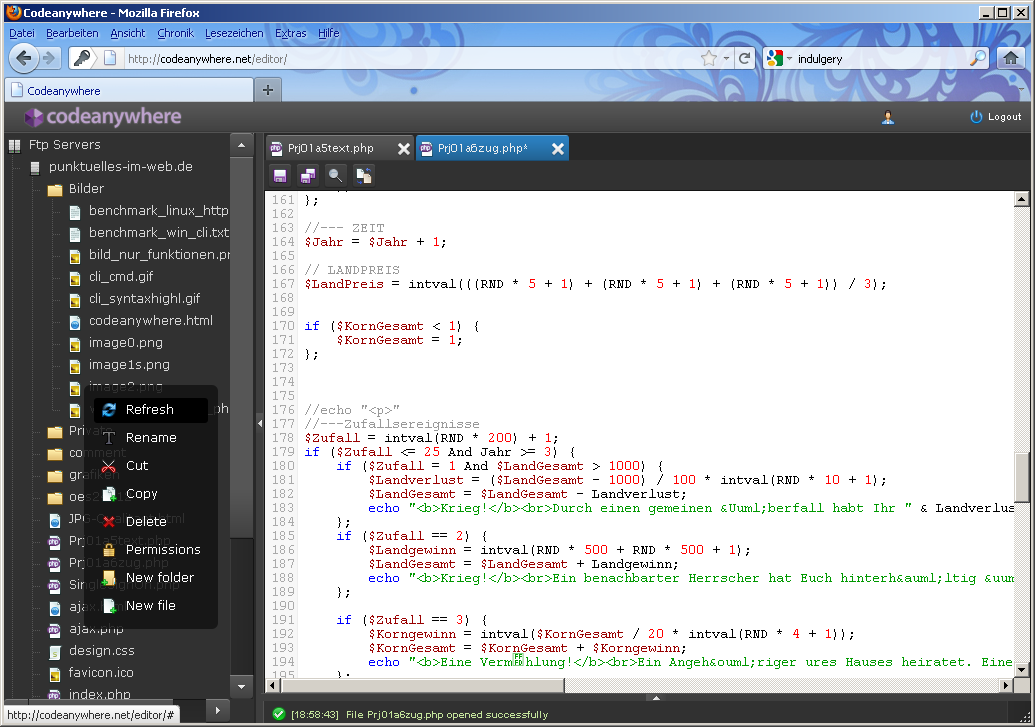The height and width of the screenshot is (727, 1035).
Task: Choose Cut from the context menu
Action: point(150,466)
